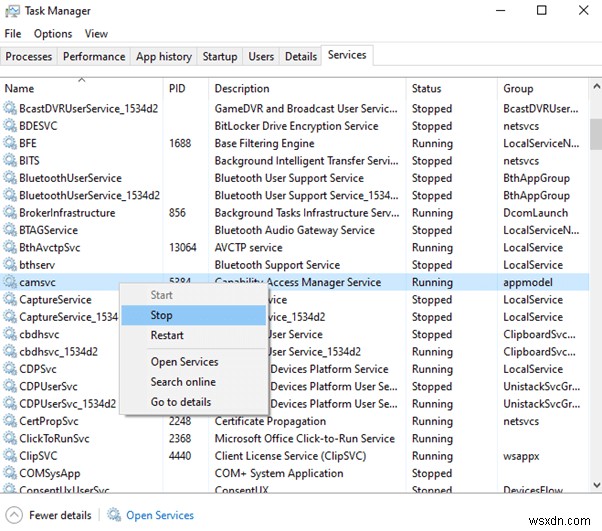
Task: Click the CDPUserSvc gear icon
Action: tap(10, 386)
